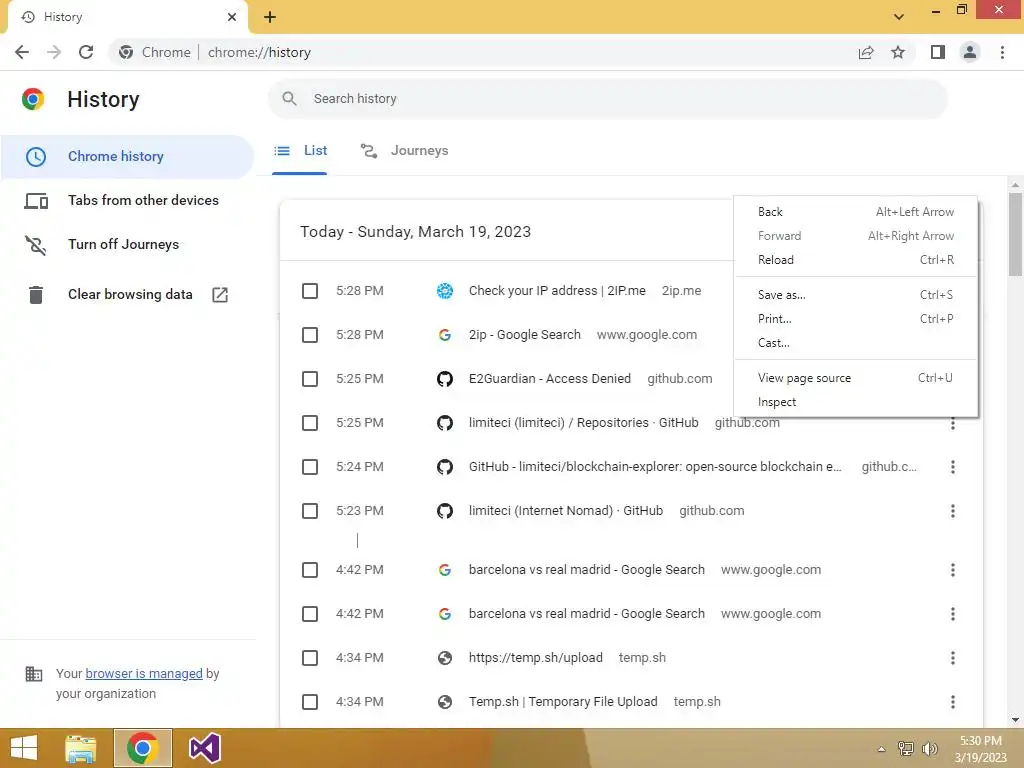1024x768 pixels.
Task: Check the blockchain-explorer GitHub entry
Action: click(310, 467)
